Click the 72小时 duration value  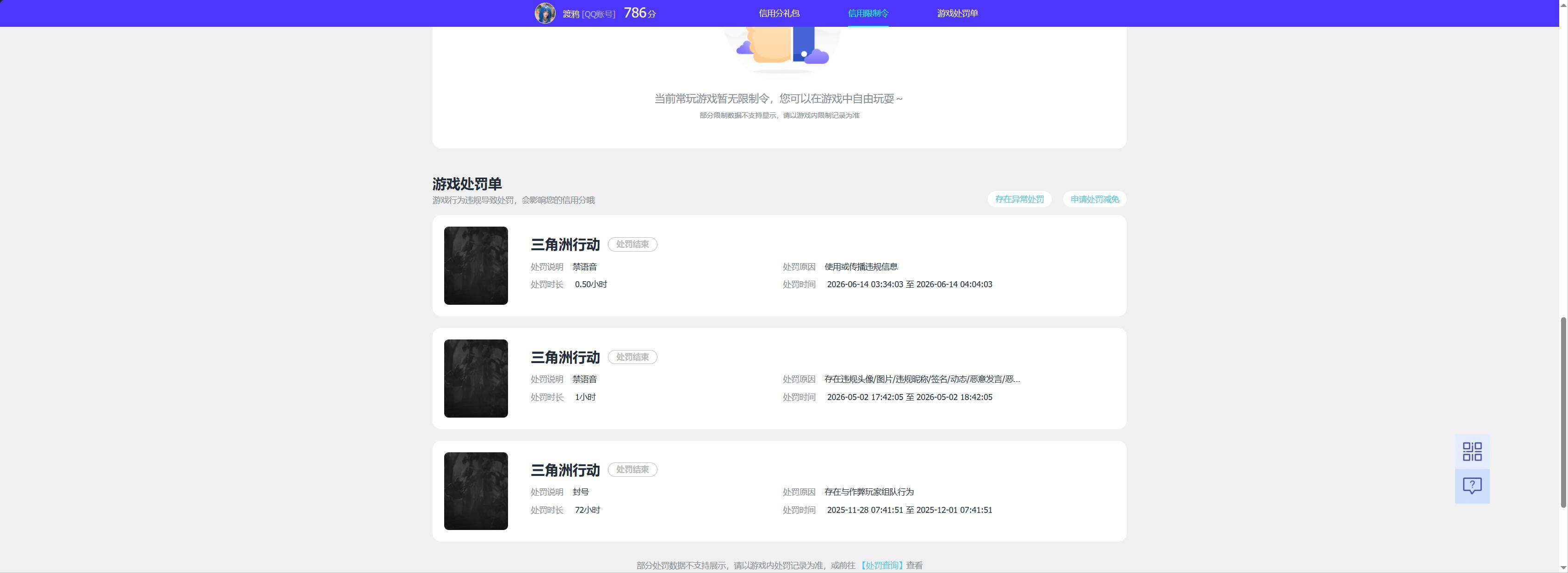(587, 511)
